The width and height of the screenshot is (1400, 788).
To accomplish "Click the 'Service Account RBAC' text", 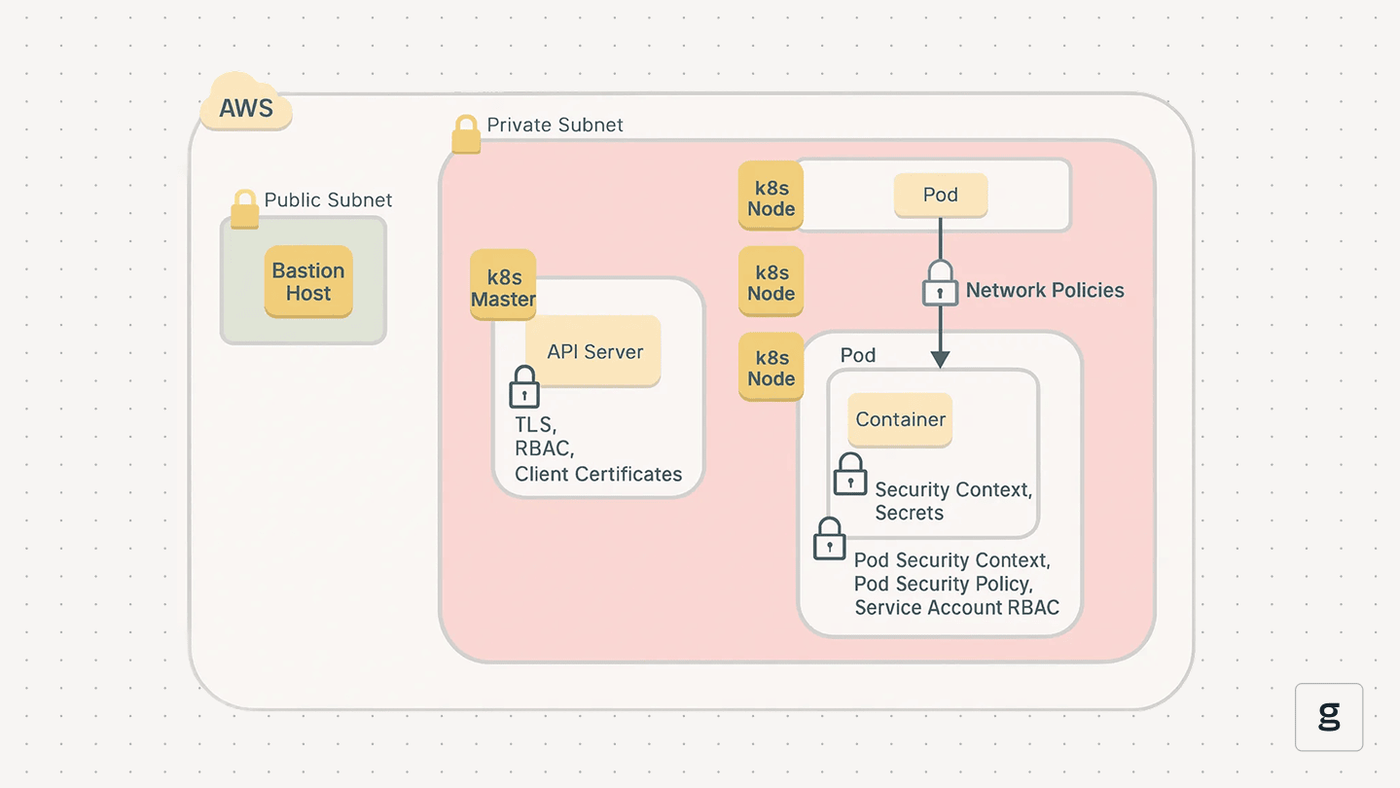I will tap(957, 608).
